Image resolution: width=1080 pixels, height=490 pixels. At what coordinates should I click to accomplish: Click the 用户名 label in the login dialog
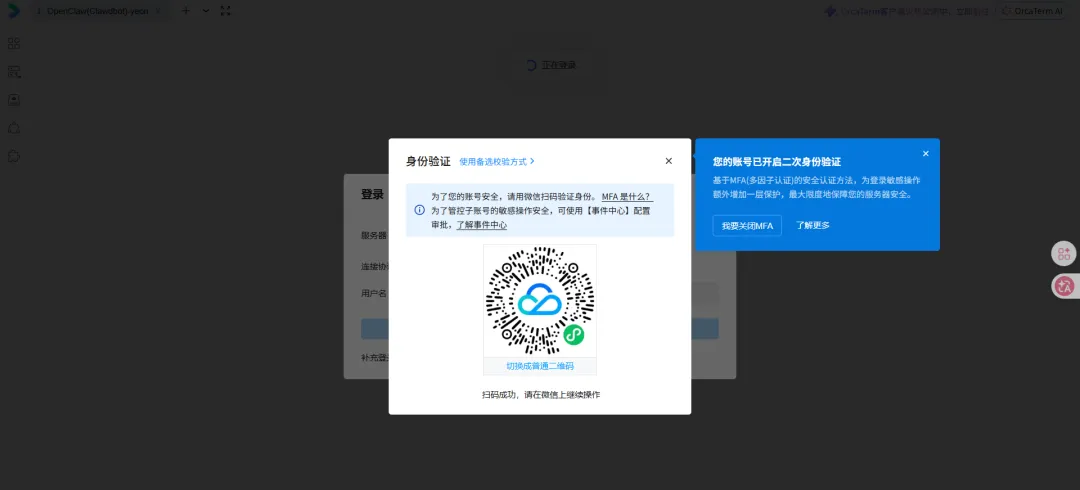374,294
